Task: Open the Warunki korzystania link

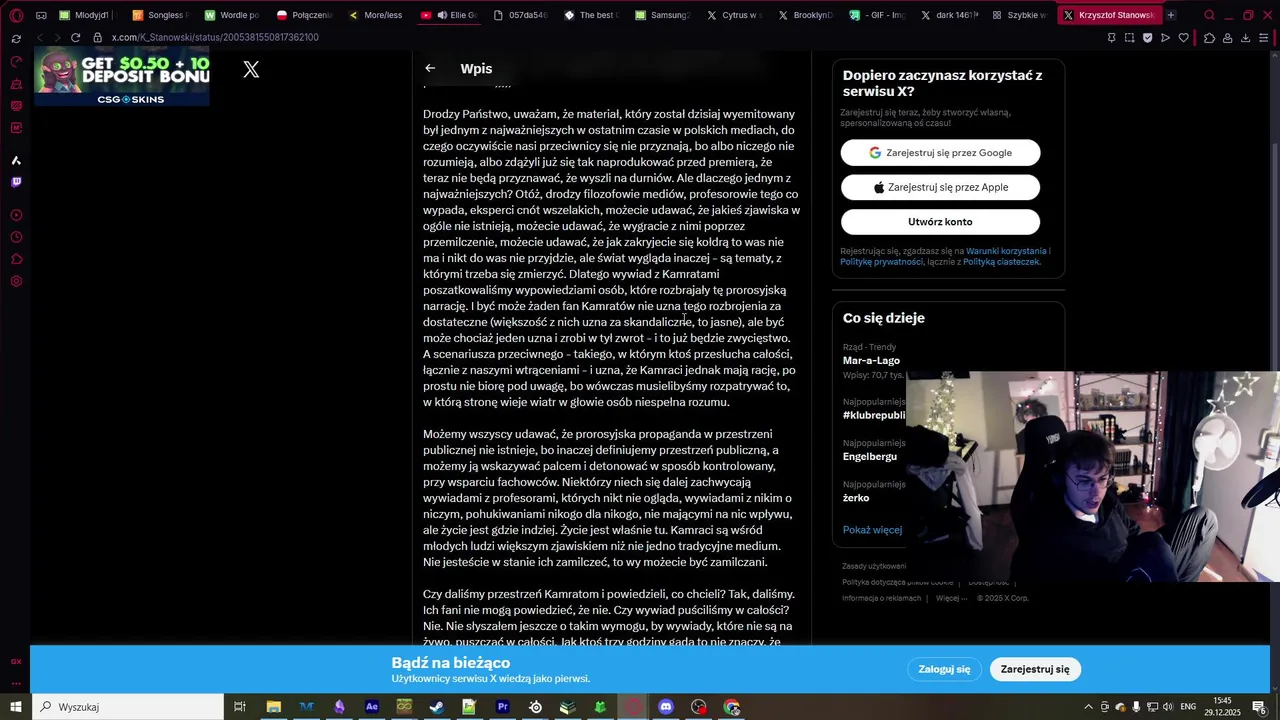Action: pos(1006,251)
